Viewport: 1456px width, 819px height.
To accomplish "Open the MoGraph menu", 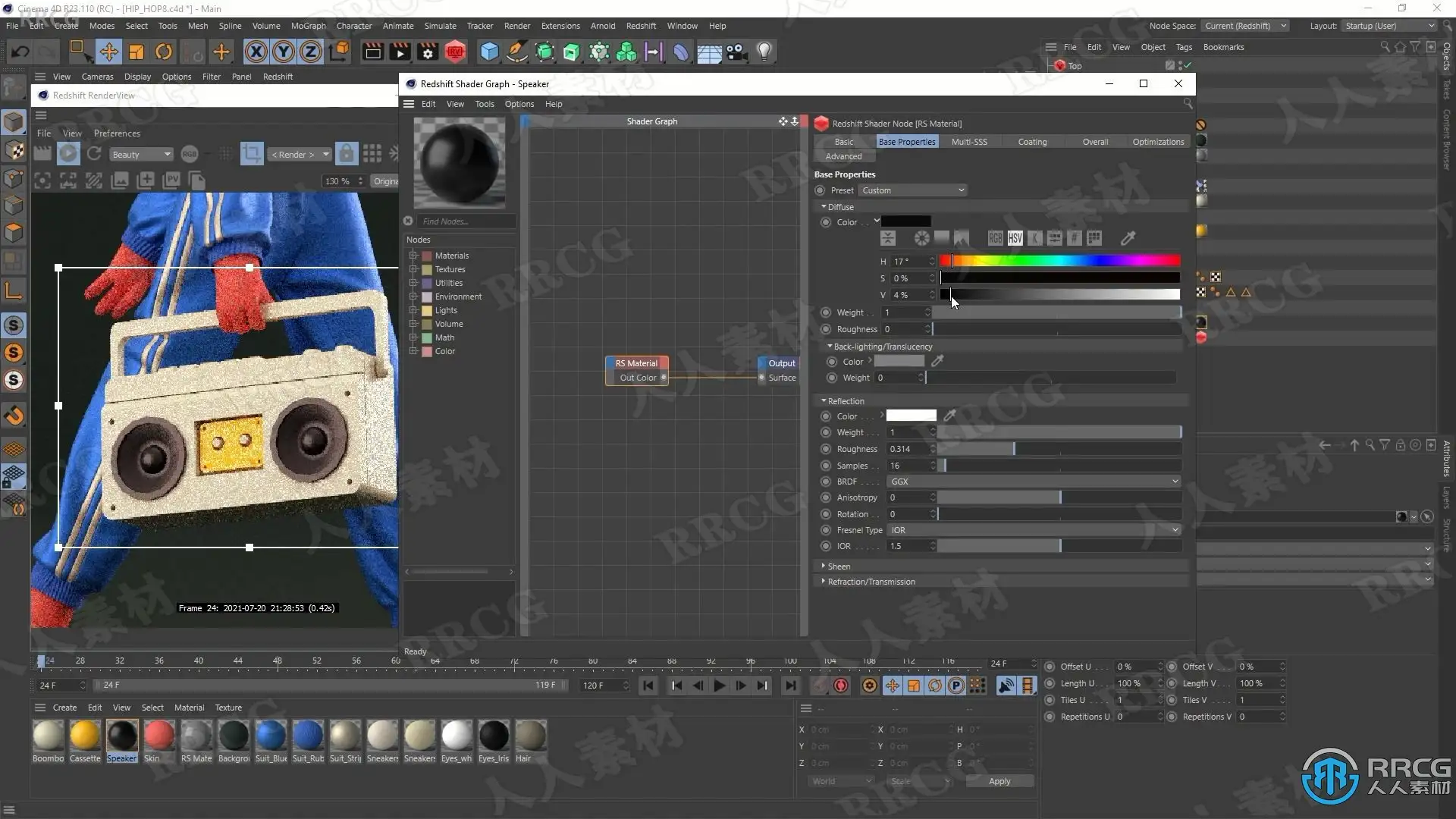I will pyautogui.click(x=308, y=26).
